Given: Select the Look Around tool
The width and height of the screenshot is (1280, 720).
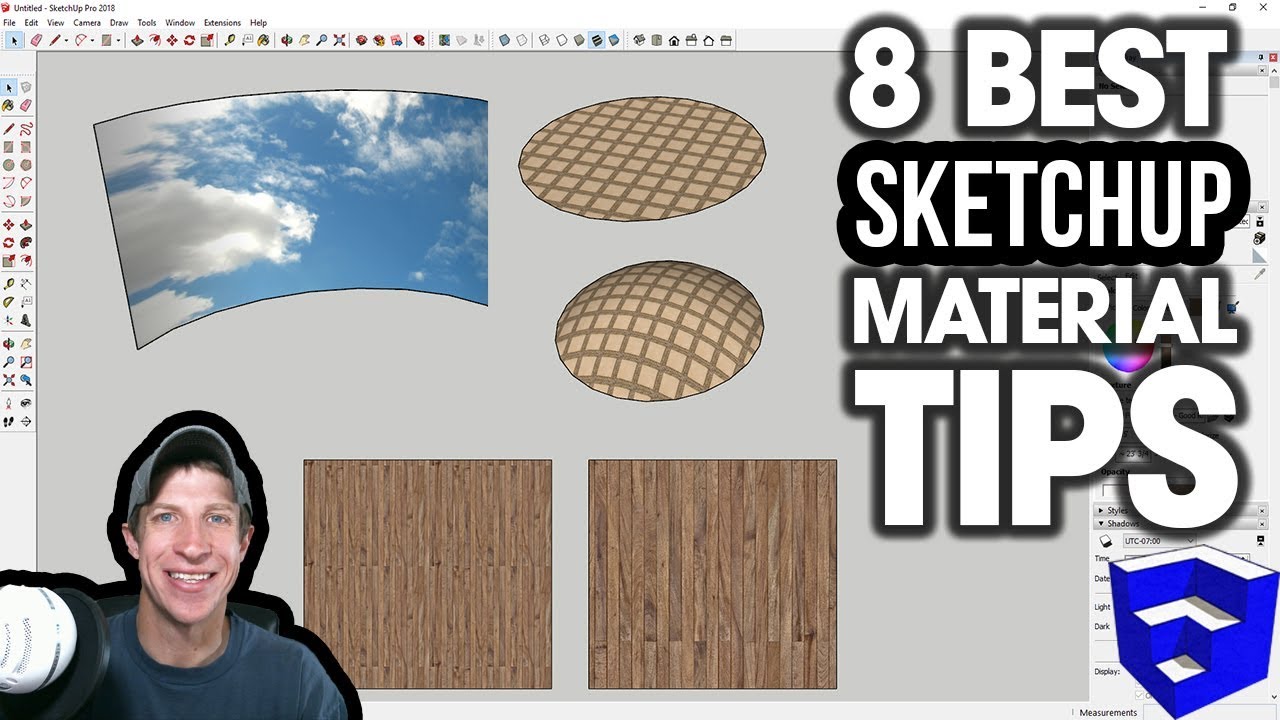Looking at the screenshot, I should [26, 403].
